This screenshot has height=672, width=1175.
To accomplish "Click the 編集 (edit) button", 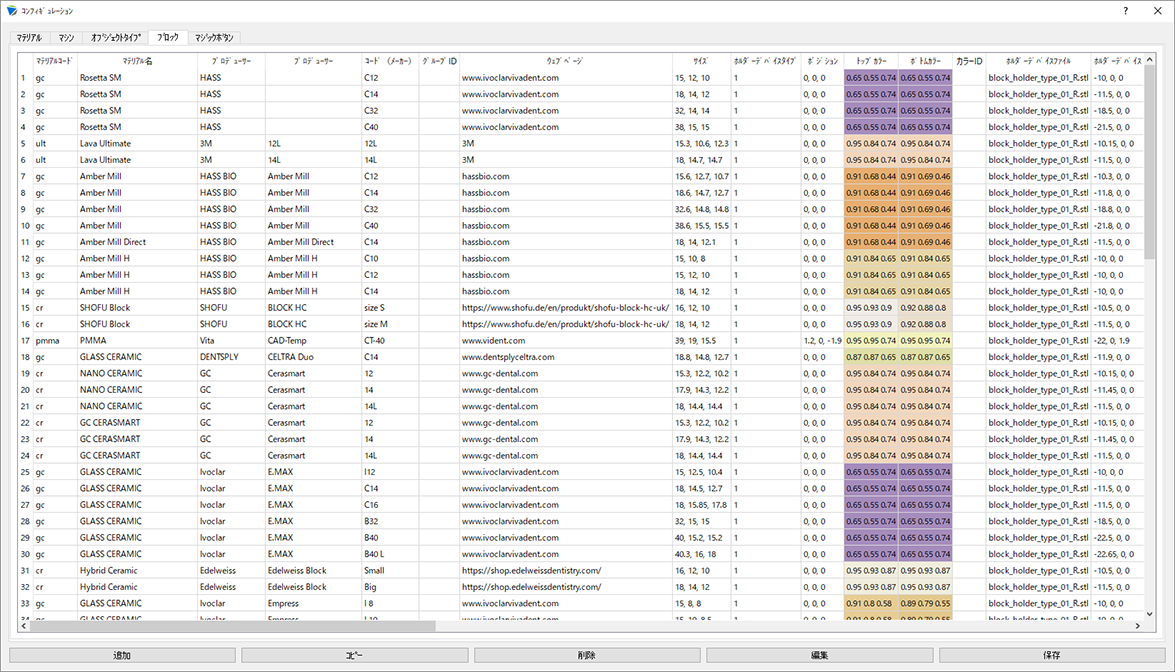I will coord(819,656).
